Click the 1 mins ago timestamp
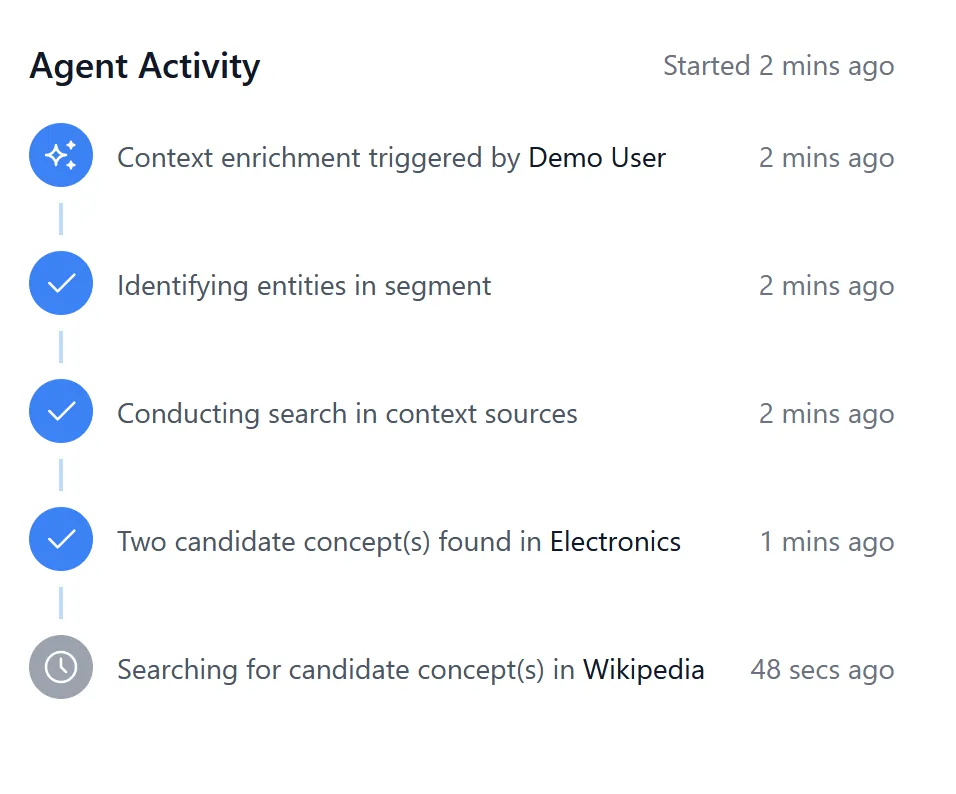 [826, 541]
